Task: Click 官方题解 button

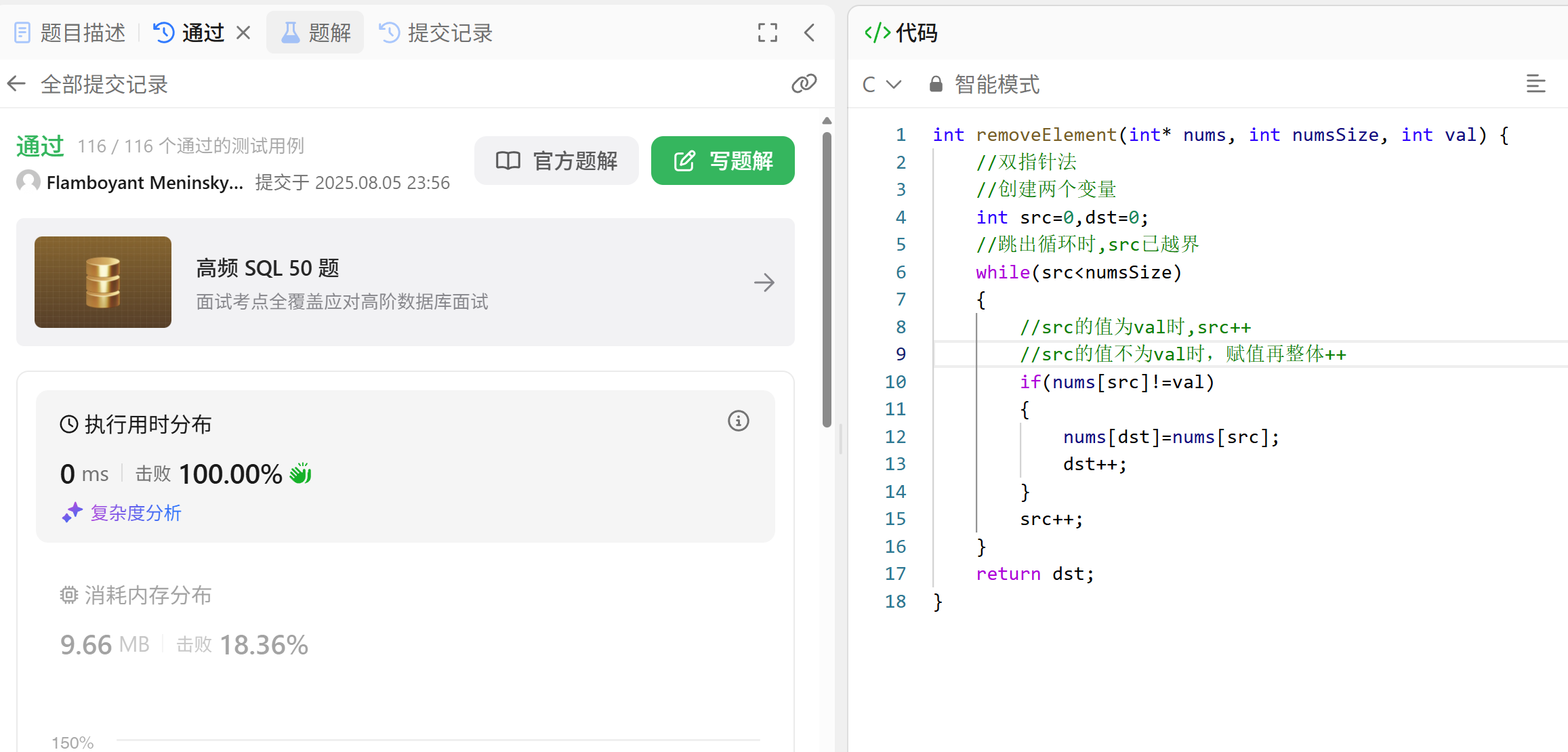Action: click(x=556, y=161)
